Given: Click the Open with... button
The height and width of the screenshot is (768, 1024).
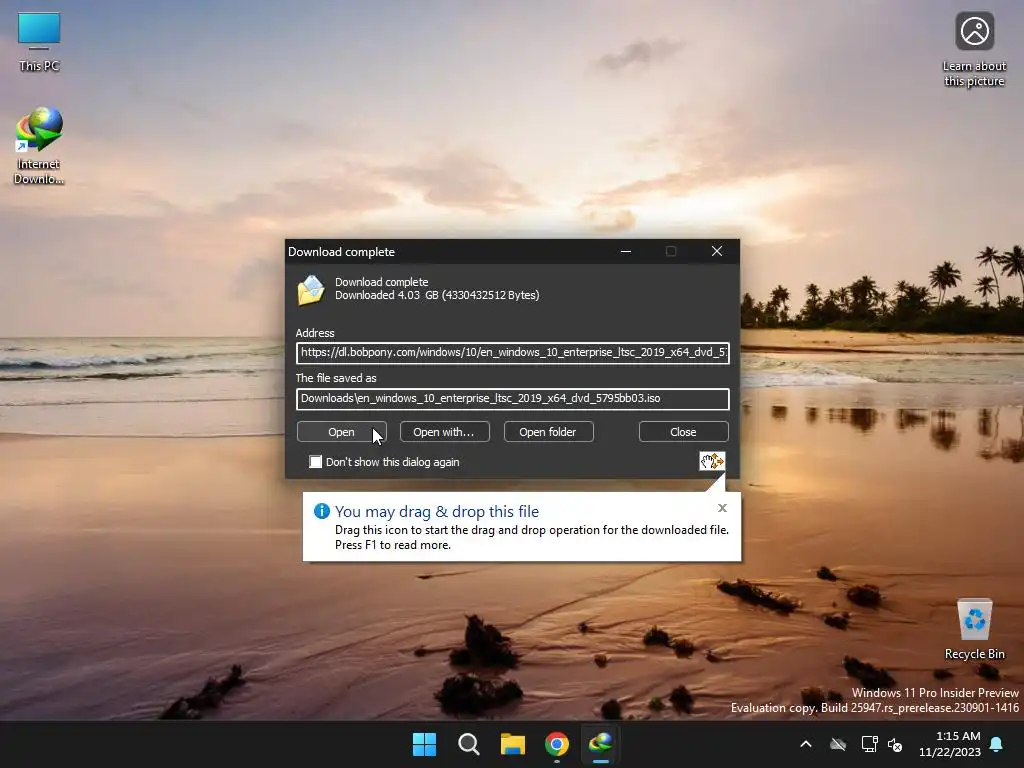Looking at the screenshot, I should point(444,432).
